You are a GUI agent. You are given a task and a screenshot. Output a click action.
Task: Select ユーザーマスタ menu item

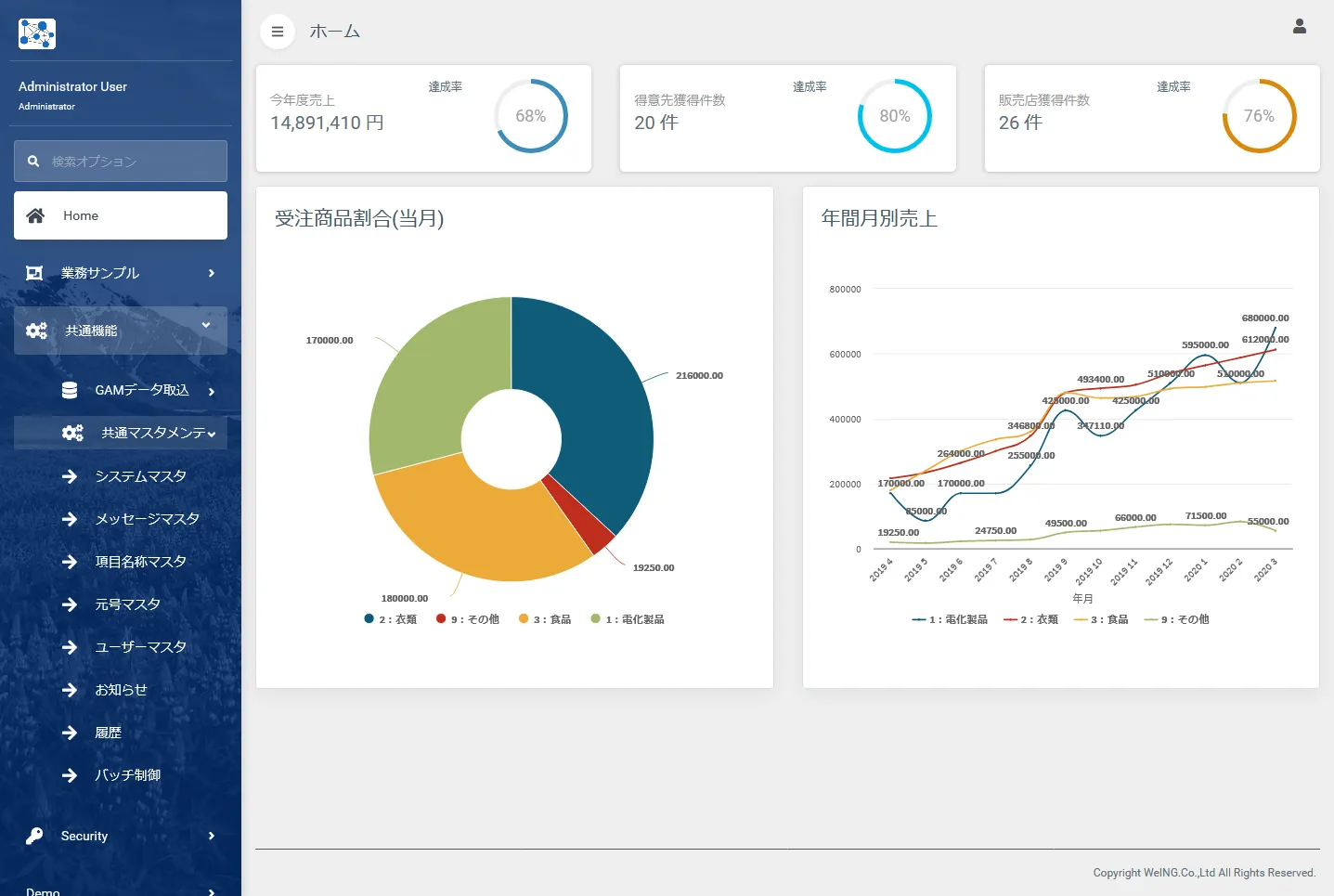pyautogui.click(x=140, y=647)
